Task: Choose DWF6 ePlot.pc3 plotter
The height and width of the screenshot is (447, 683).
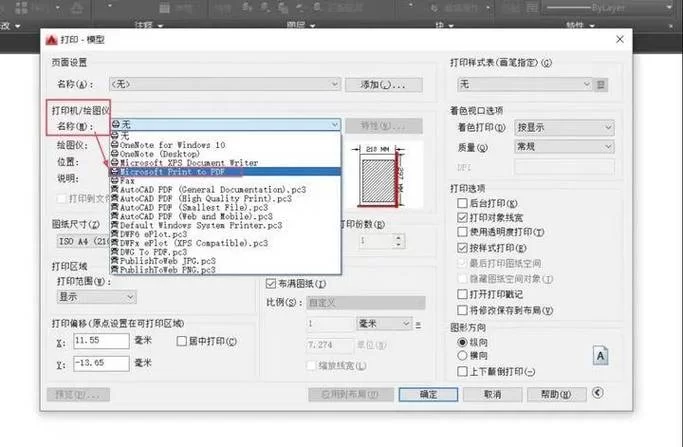Action: 225,234
